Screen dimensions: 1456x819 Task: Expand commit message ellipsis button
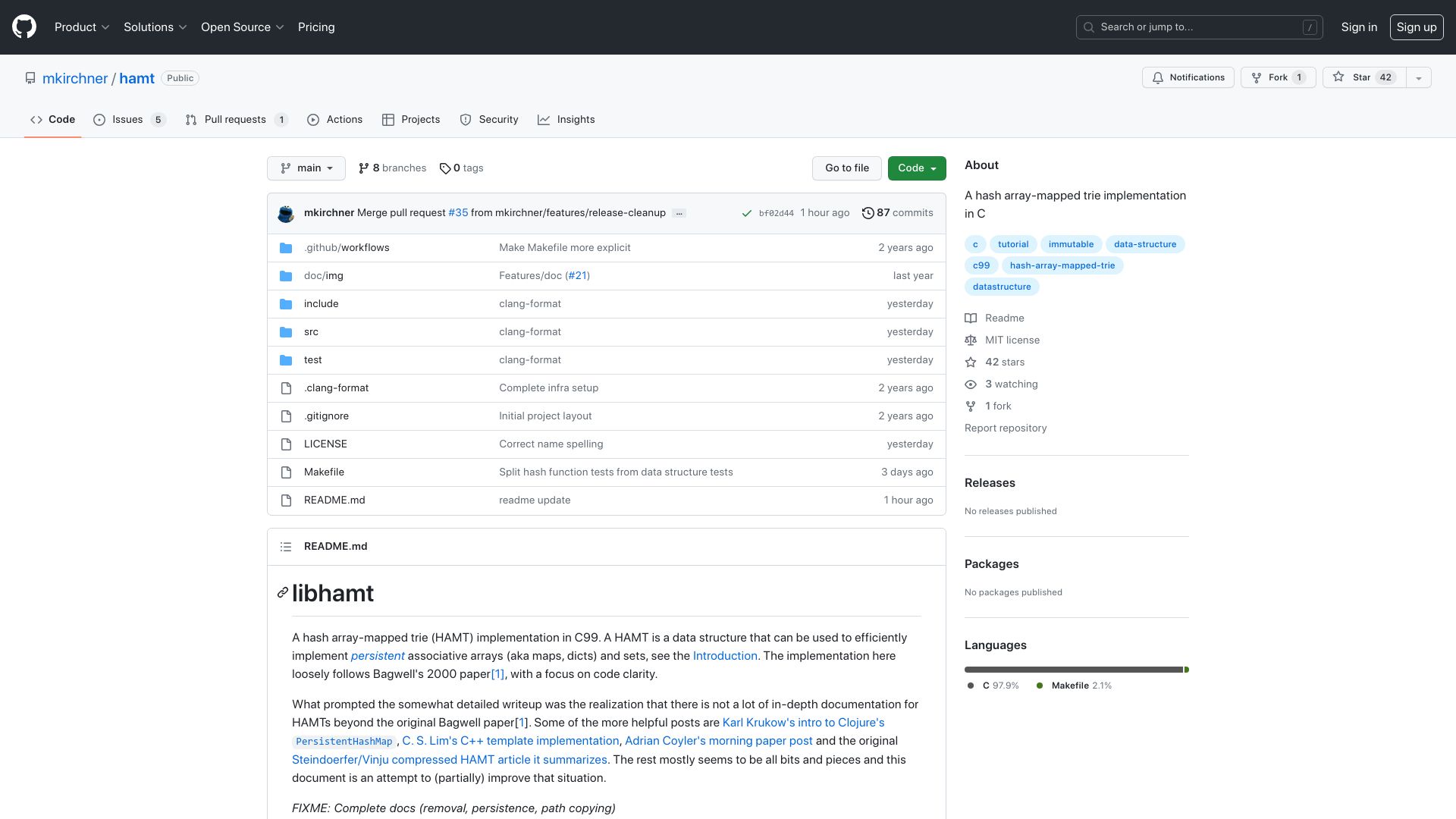click(x=679, y=214)
